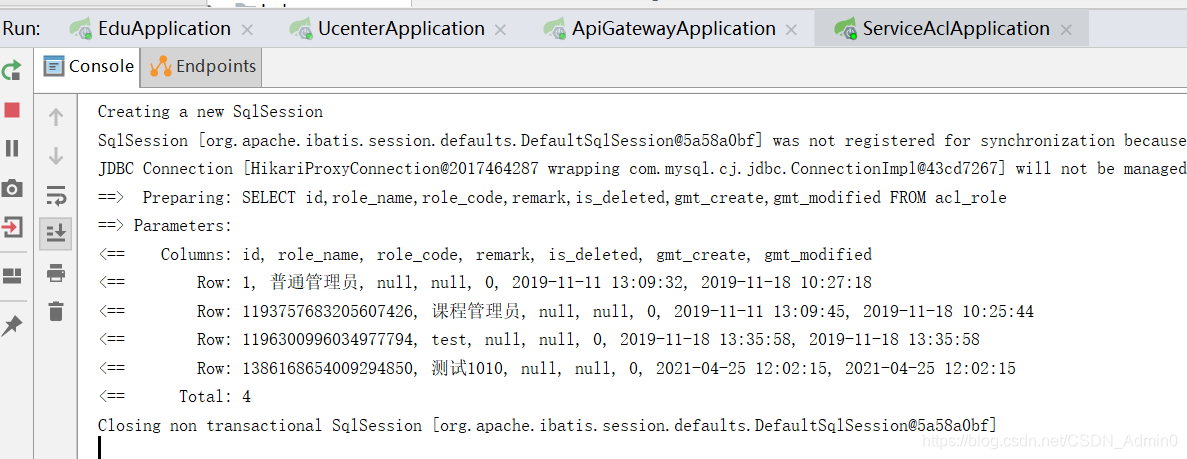
Task: Click the JDBC Connection HikariProxyConnection line
Action: pyautogui.click(x=642, y=169)
